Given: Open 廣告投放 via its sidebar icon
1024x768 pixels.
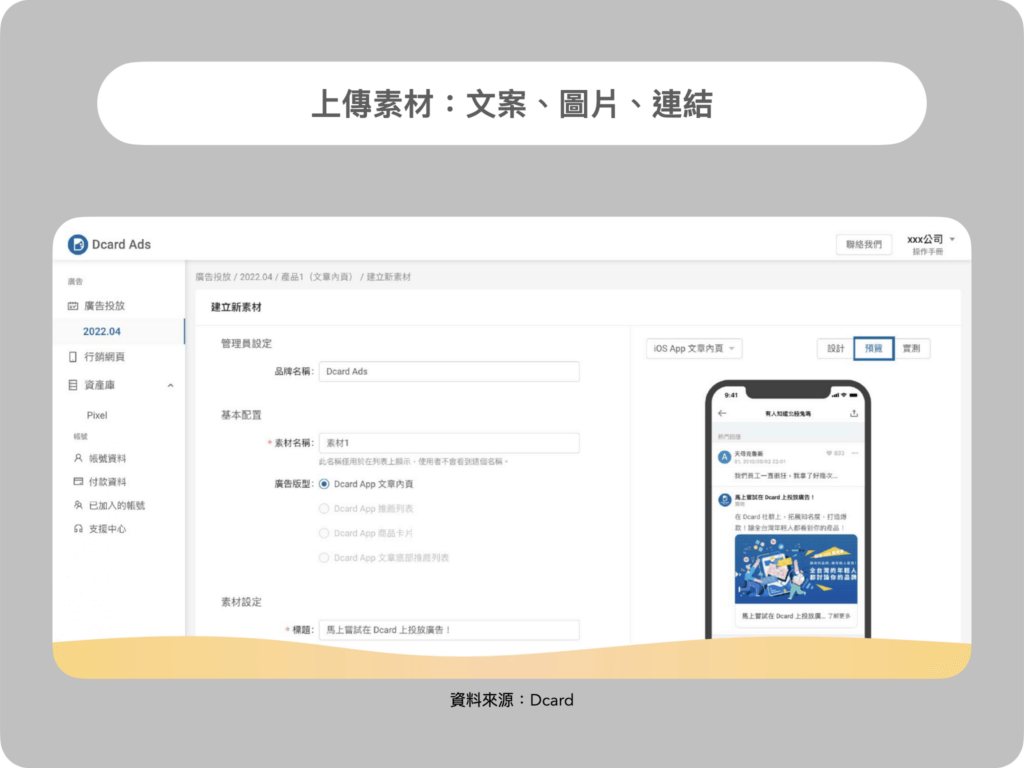Looking at the screenshot, I should tap(73, 306).
